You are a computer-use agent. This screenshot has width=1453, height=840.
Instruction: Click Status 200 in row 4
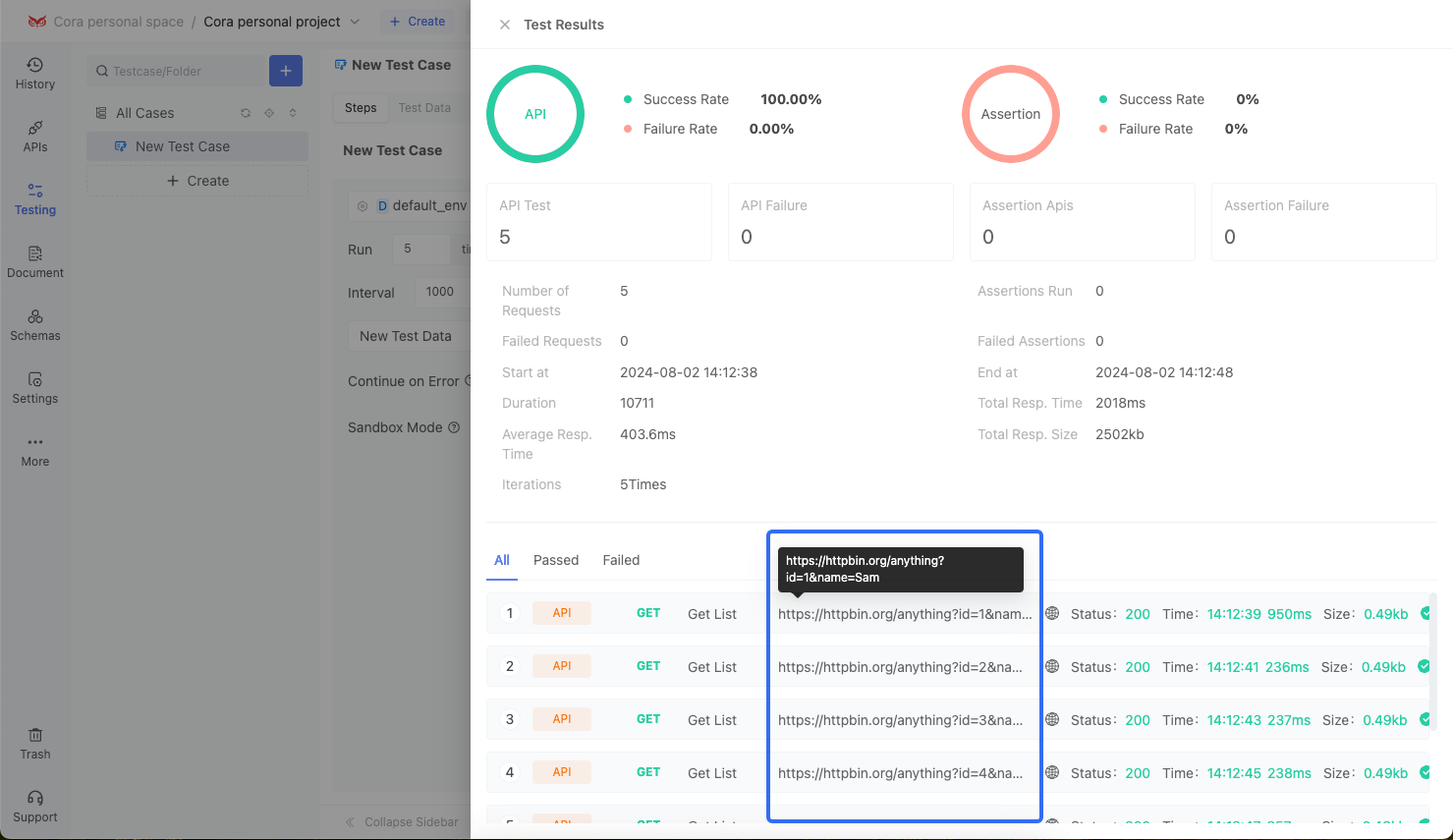coord(1110,773)
